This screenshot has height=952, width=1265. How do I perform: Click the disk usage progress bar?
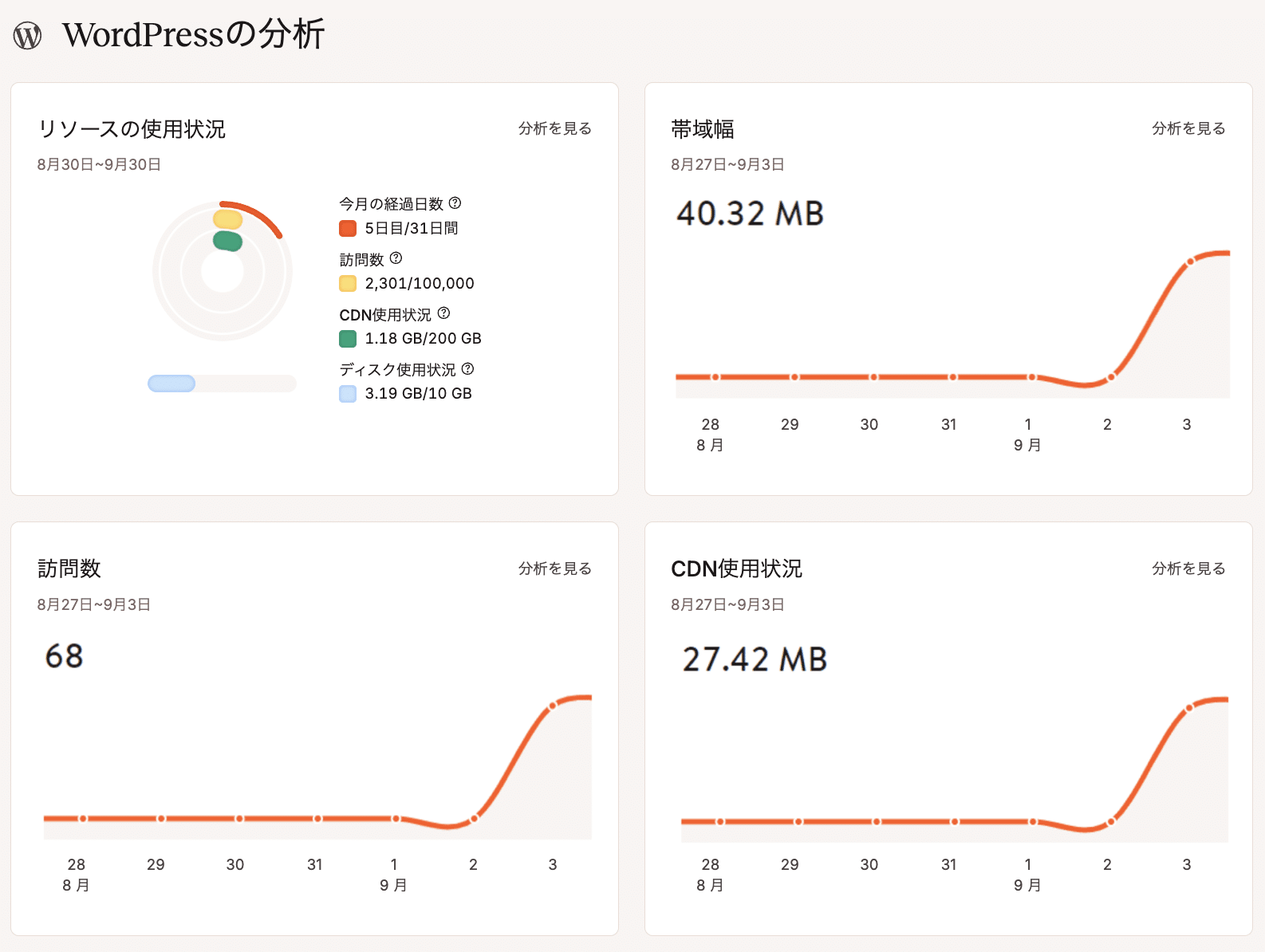coord(222,384)
